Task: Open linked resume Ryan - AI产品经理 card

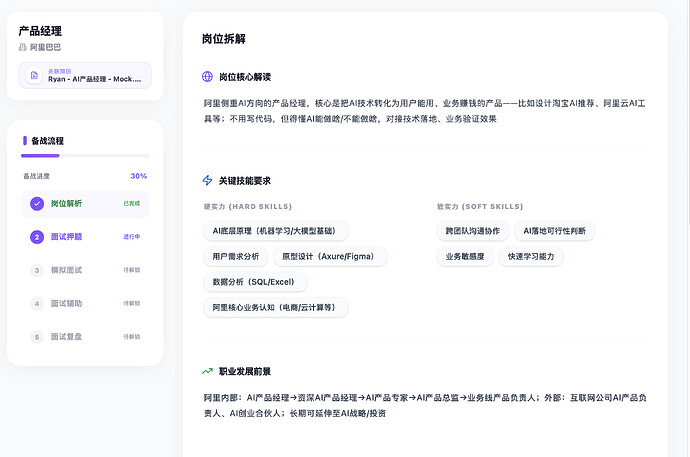Action: click(x=85, y=75)
